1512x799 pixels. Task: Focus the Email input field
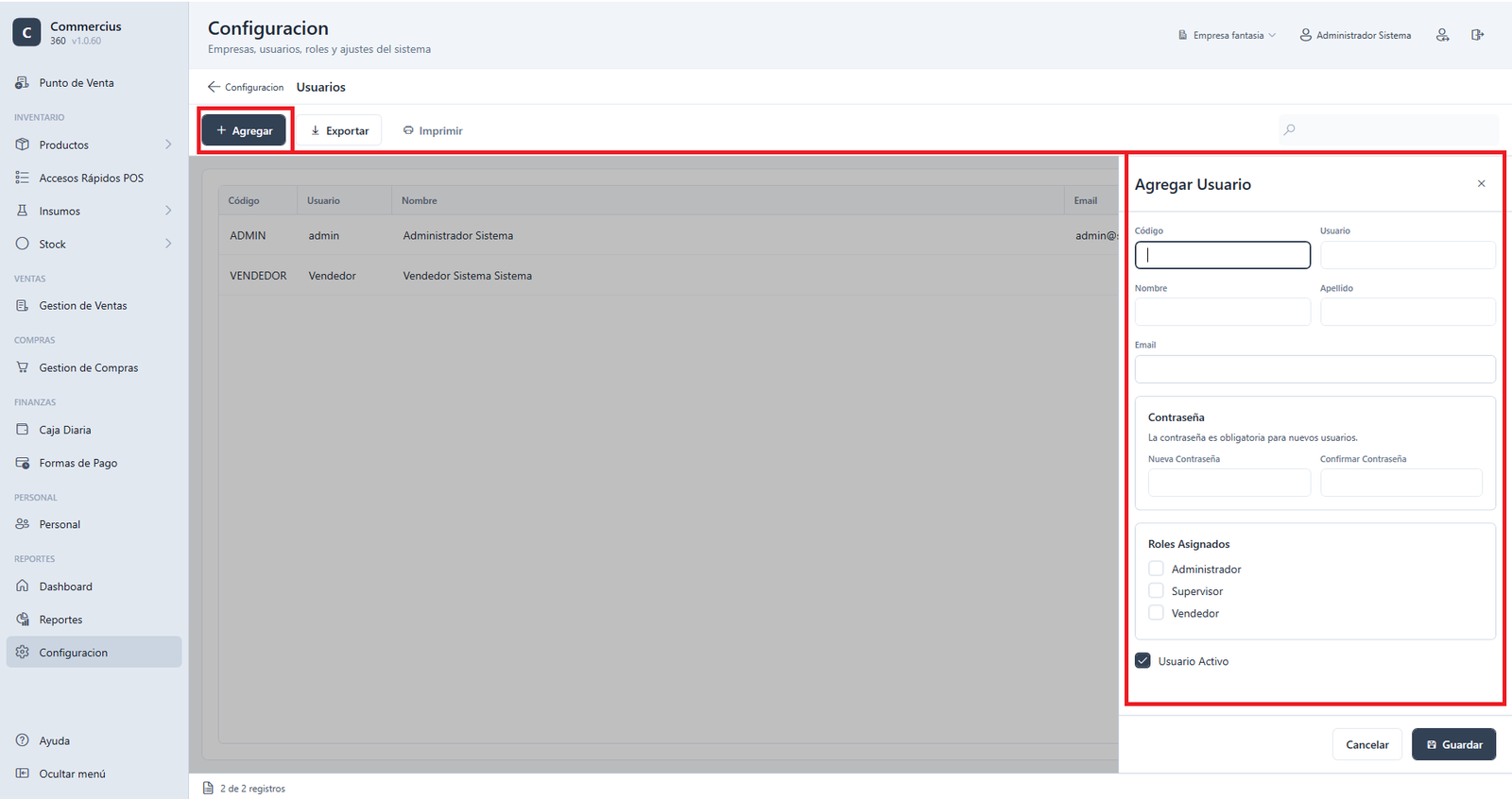(1315, 369)
